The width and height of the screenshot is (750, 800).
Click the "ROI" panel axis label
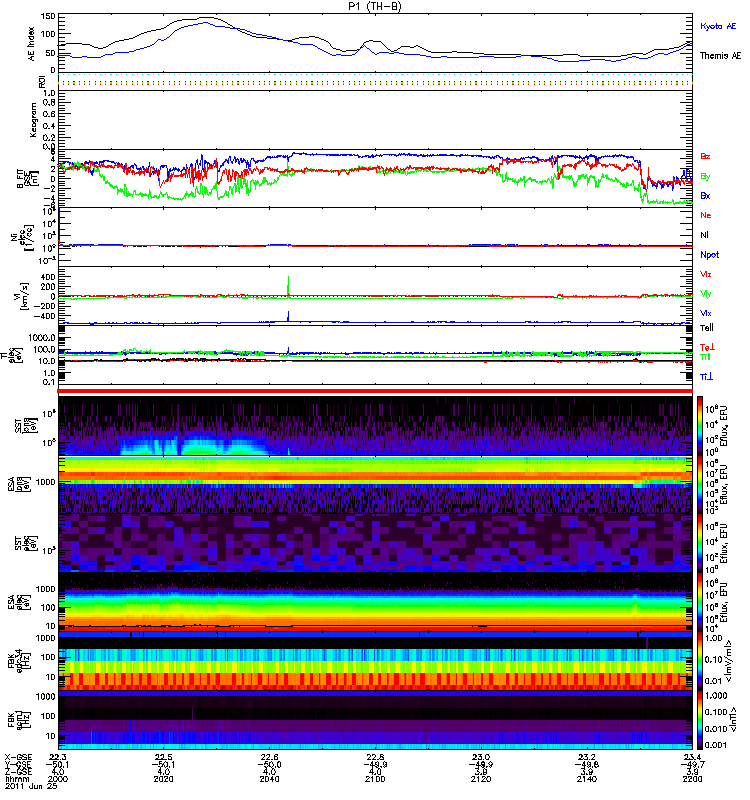click(42, 82)
